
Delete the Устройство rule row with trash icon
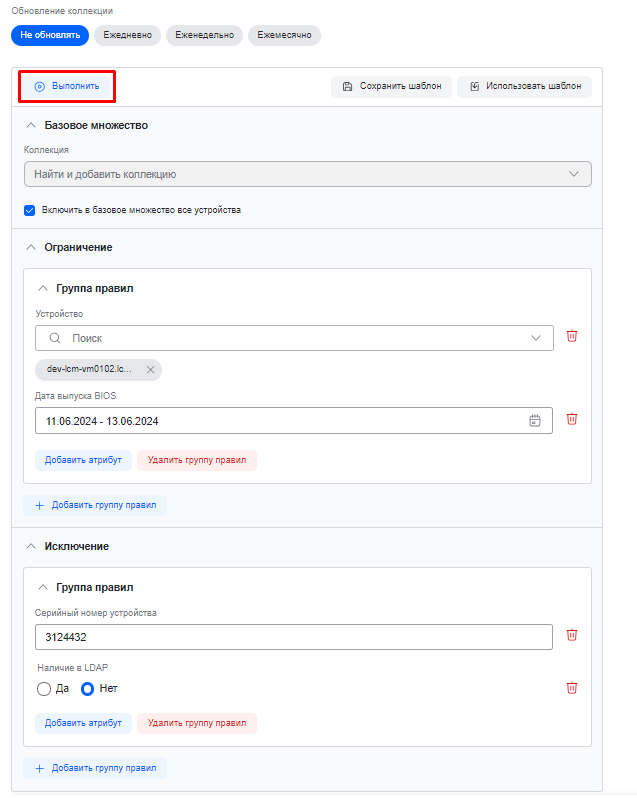[572, 337]
